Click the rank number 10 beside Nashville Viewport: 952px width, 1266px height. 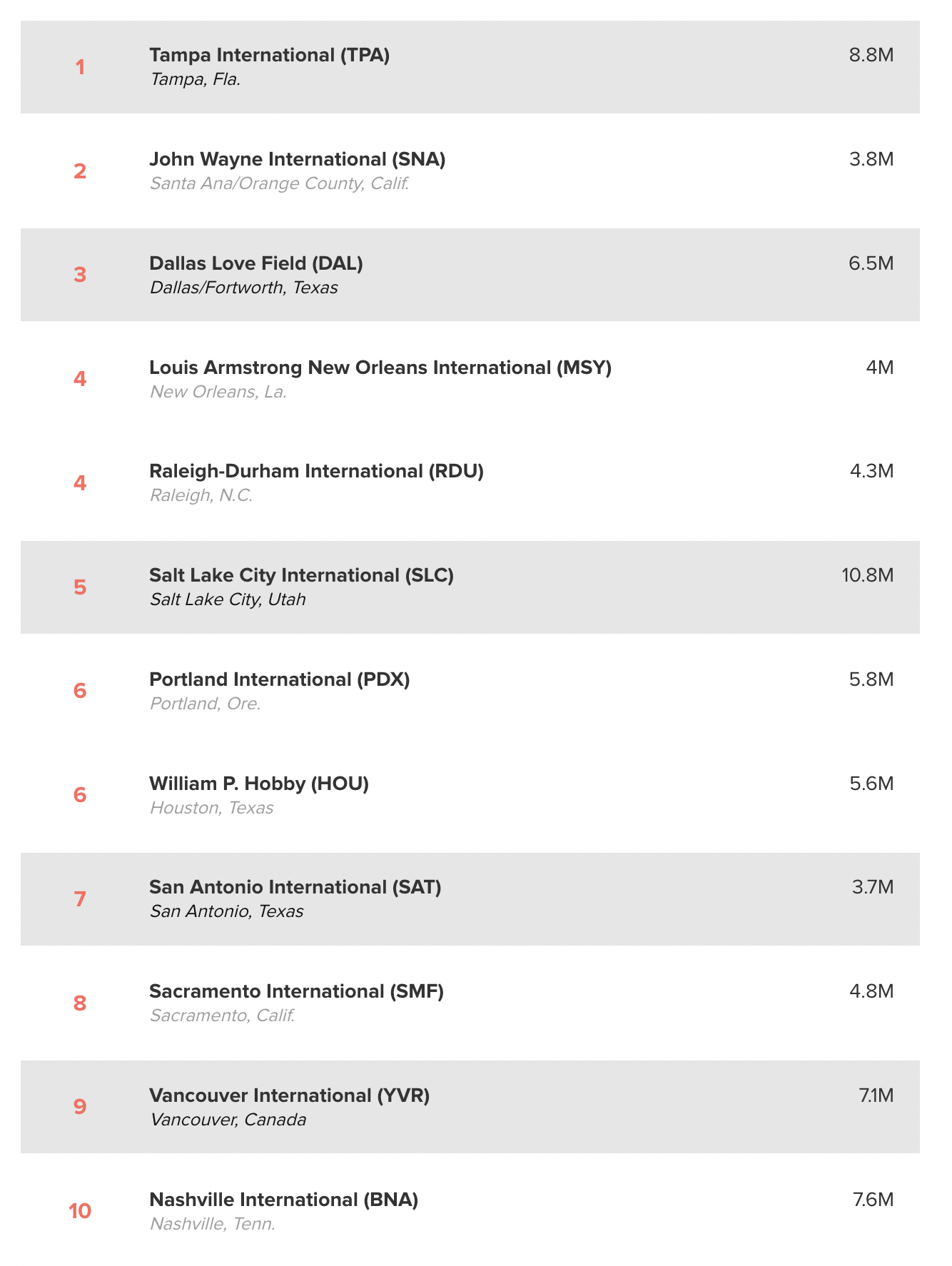(80, 1211)
